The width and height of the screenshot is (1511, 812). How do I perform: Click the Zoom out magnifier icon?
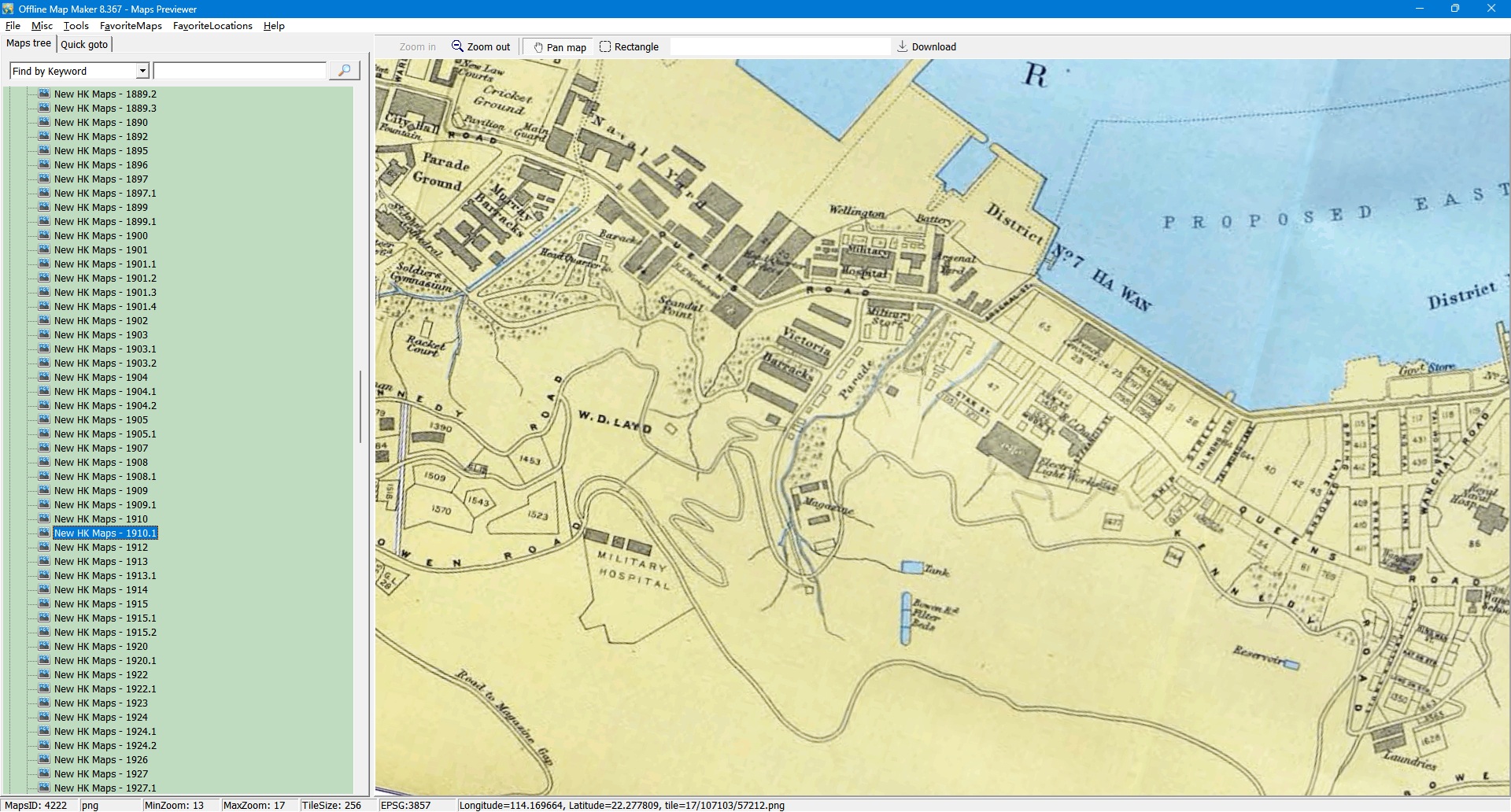(457, 46)
